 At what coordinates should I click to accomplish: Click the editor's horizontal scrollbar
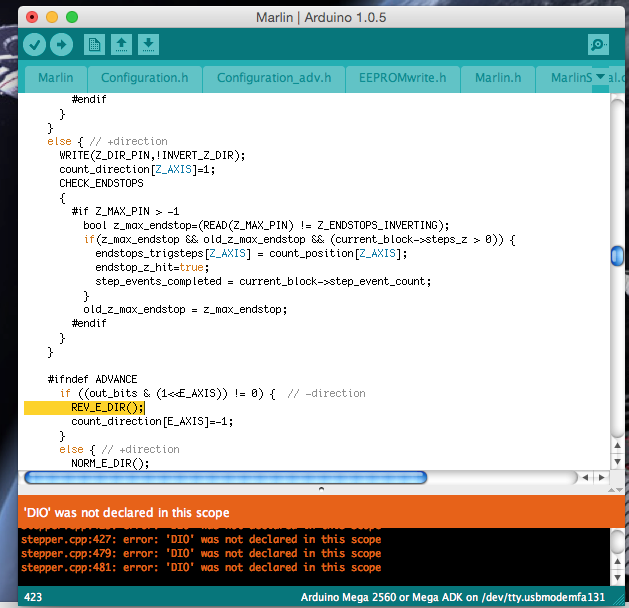point(225,477)
